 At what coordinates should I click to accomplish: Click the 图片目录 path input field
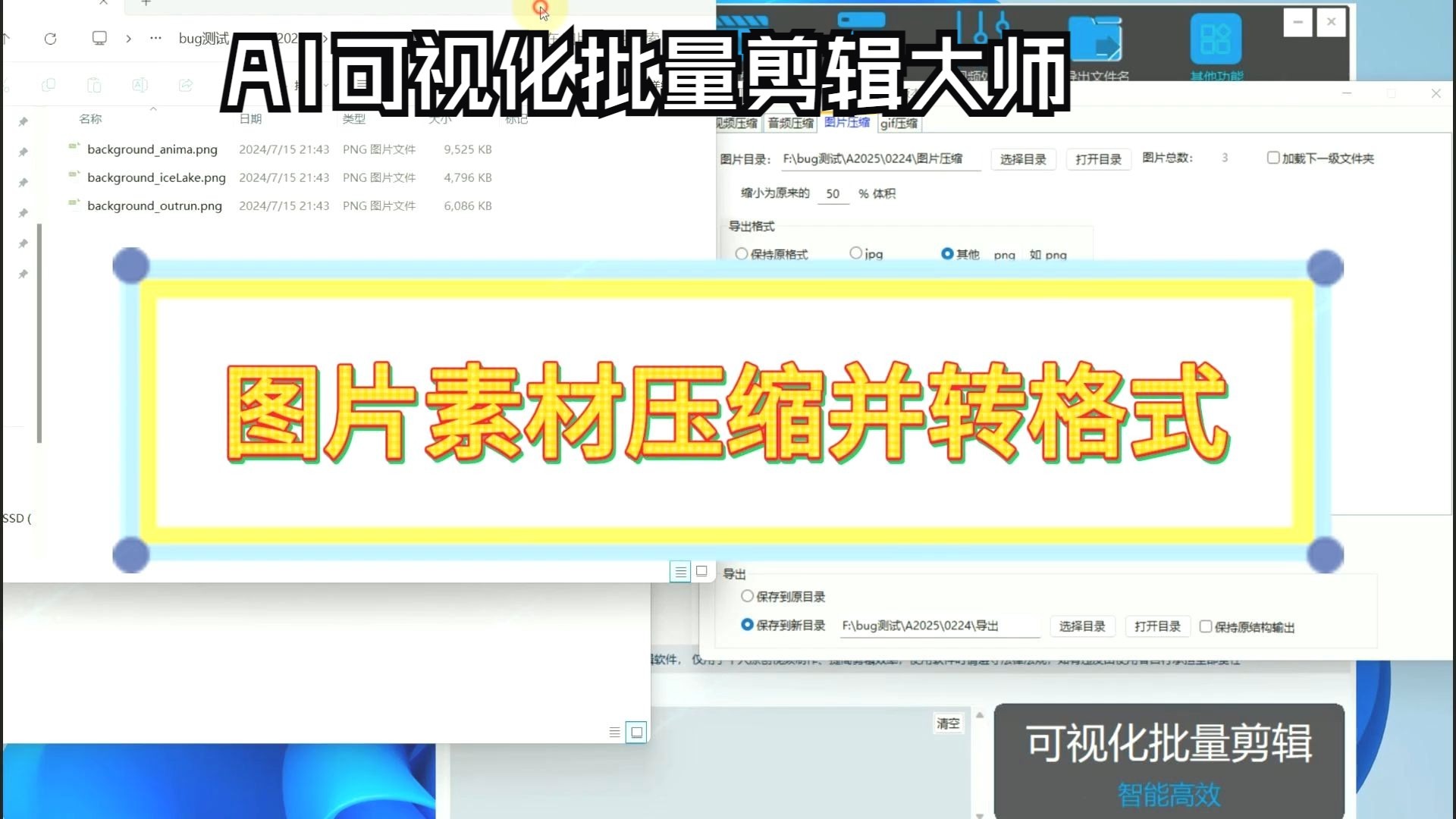pyautogui.click(x=880, y=159)
